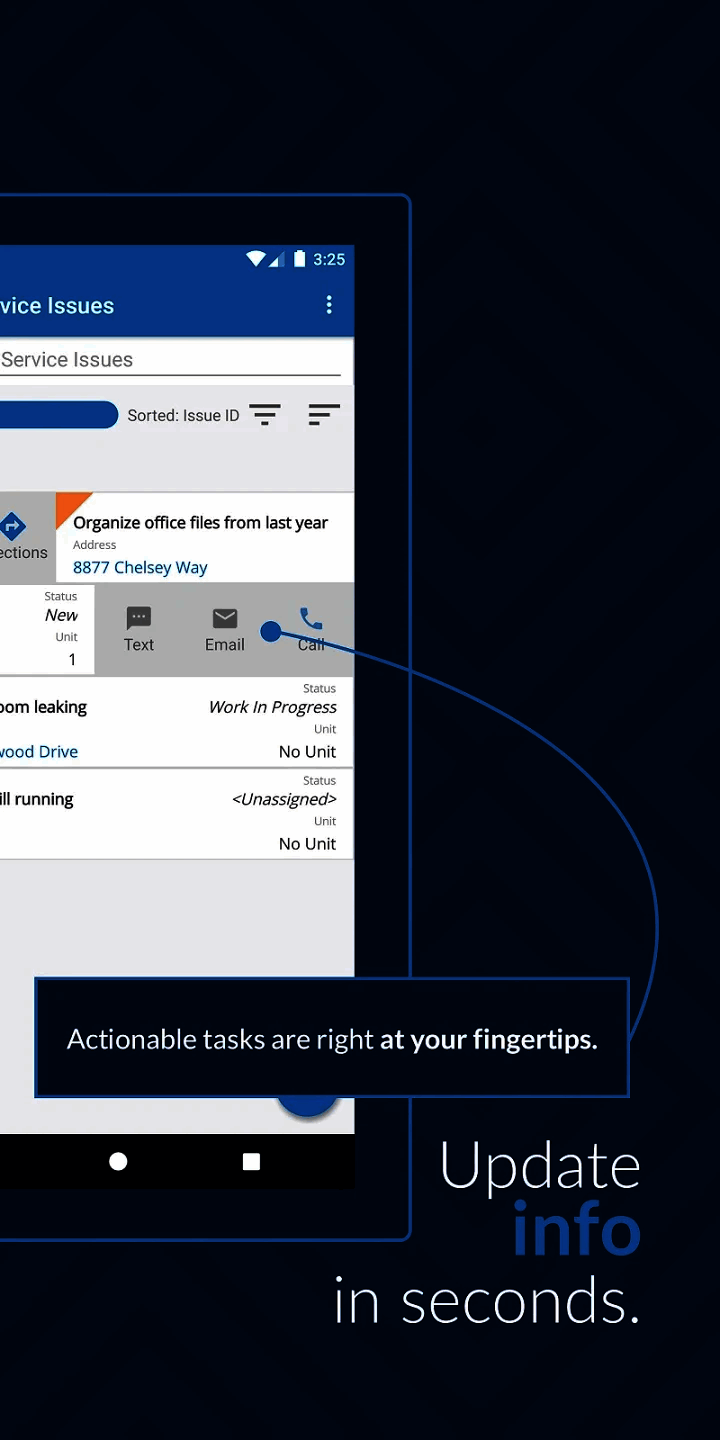Toggle the sort order icon
Viewport: 720px width, 1440px height.
pyautogui.click(x=324, y=415)
